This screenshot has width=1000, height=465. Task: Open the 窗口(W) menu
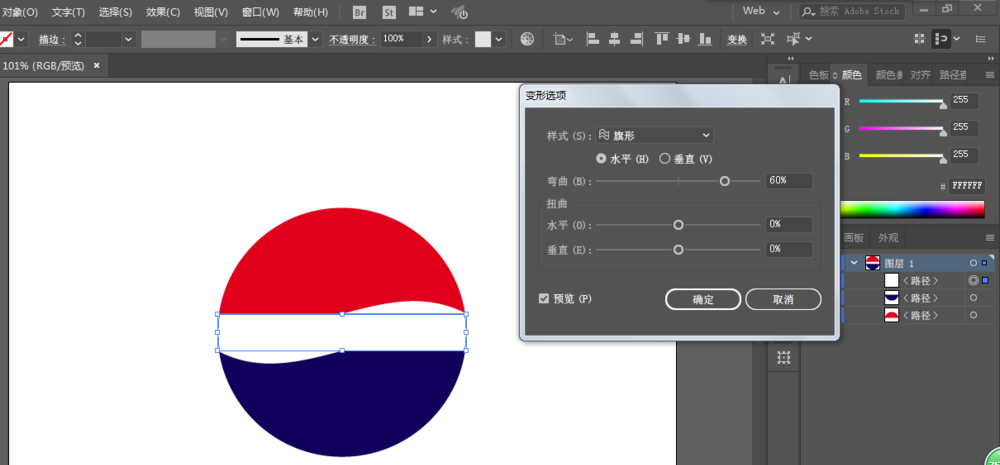click(261, 12)
